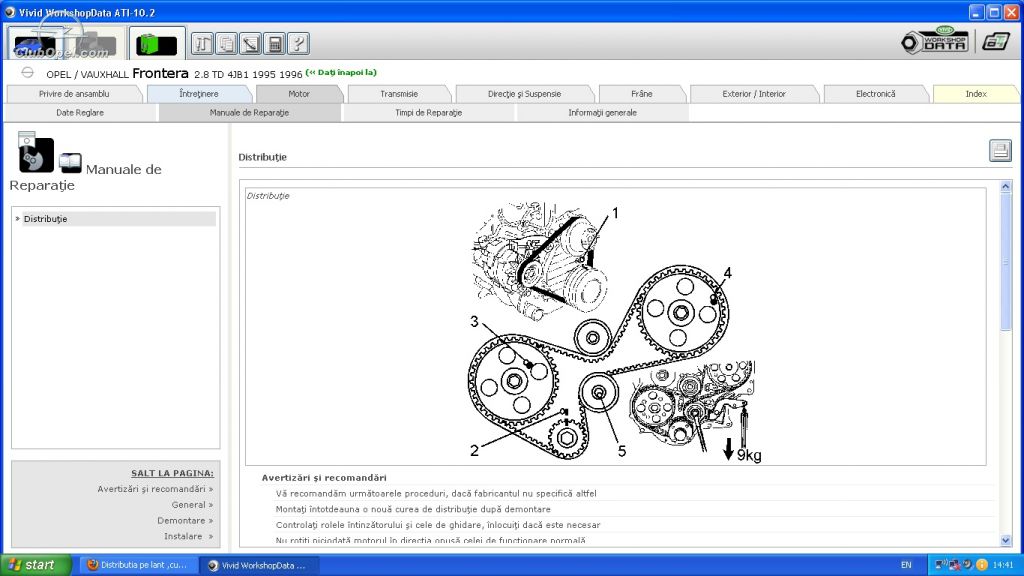Open the calculator toolbar icon

click(x=275, y=44)
